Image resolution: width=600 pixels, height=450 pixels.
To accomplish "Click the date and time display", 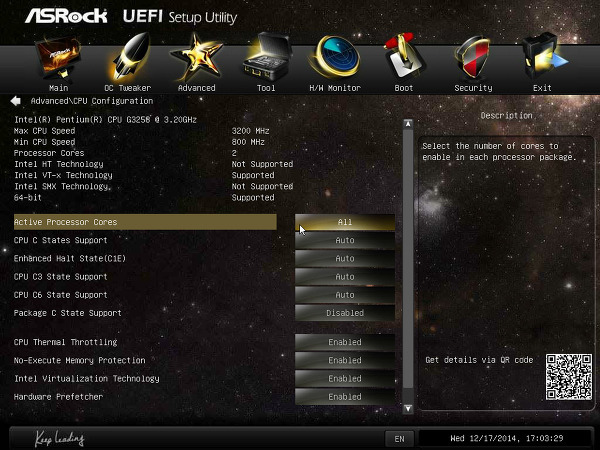I will (506, 439).
